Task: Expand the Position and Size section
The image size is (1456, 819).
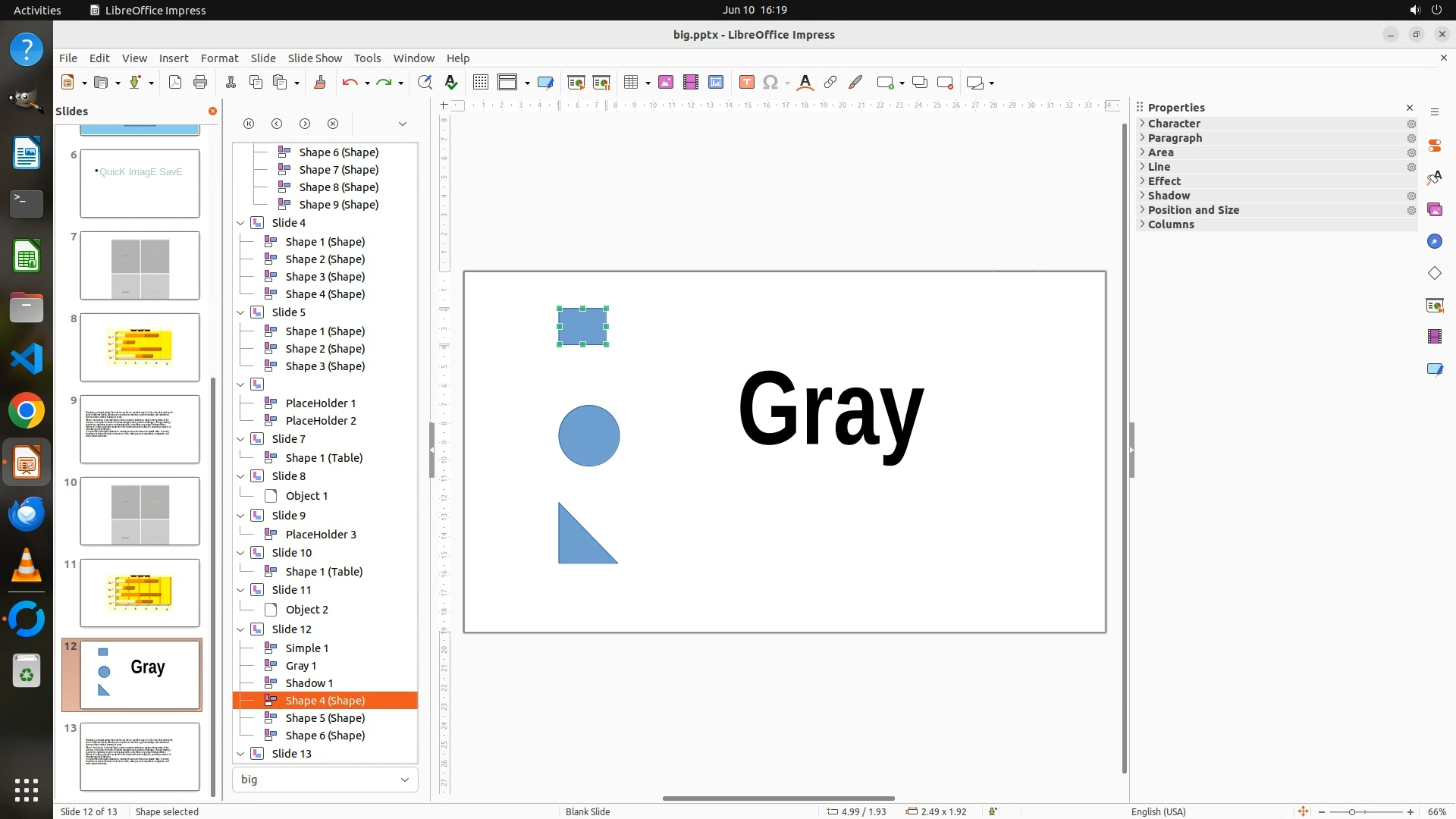Action: [x=1193, y=210]
